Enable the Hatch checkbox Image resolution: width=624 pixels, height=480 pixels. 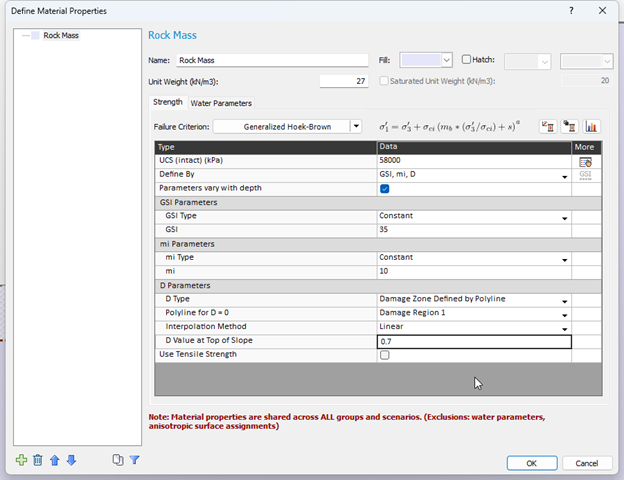click(x=466, y=60)
